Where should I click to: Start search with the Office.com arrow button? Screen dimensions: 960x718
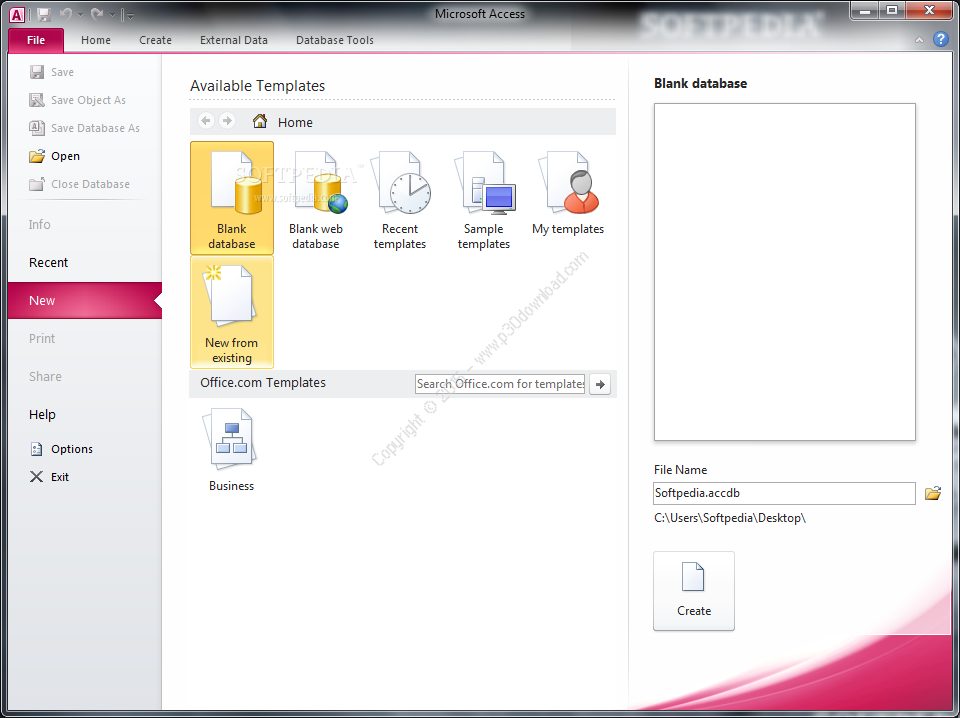pos(600,384)
